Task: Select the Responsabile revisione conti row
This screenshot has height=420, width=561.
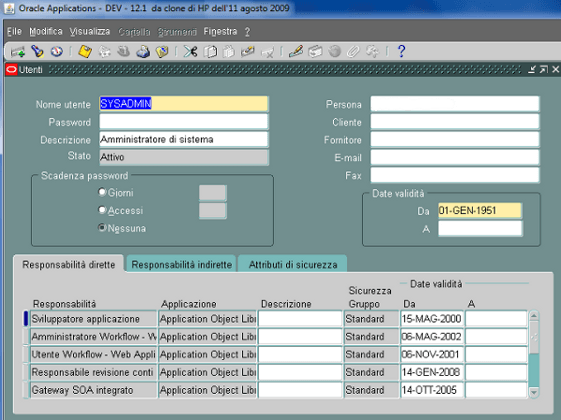Action: (94, 372)
